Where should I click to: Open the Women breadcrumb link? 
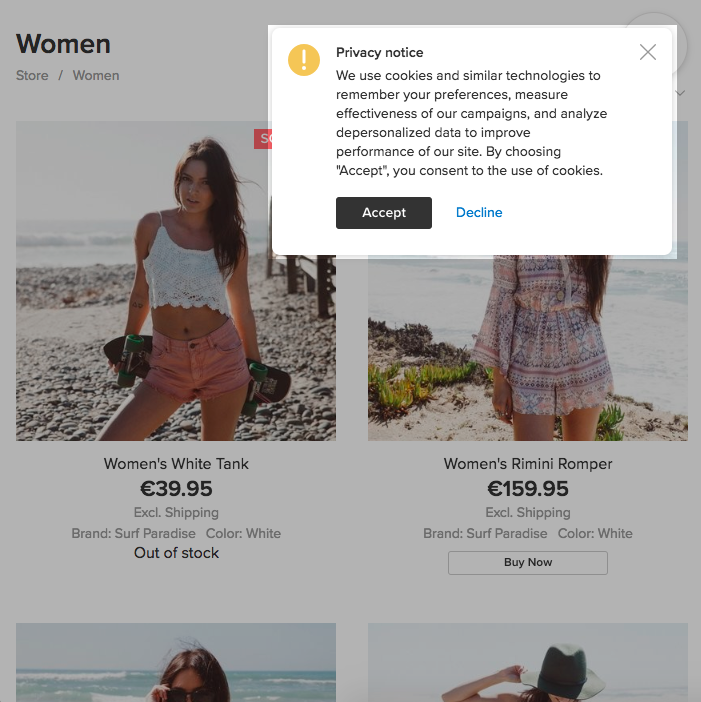point(96,75)
